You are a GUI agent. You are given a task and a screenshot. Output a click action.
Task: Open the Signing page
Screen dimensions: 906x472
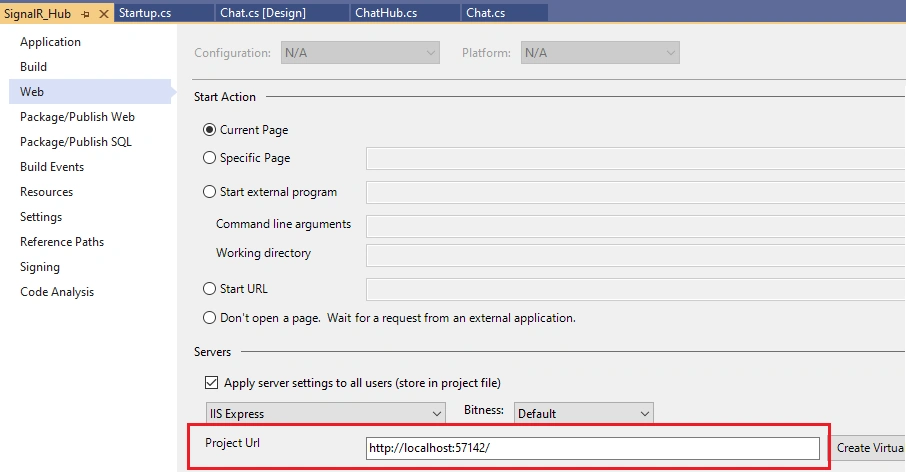coord(40,267)
